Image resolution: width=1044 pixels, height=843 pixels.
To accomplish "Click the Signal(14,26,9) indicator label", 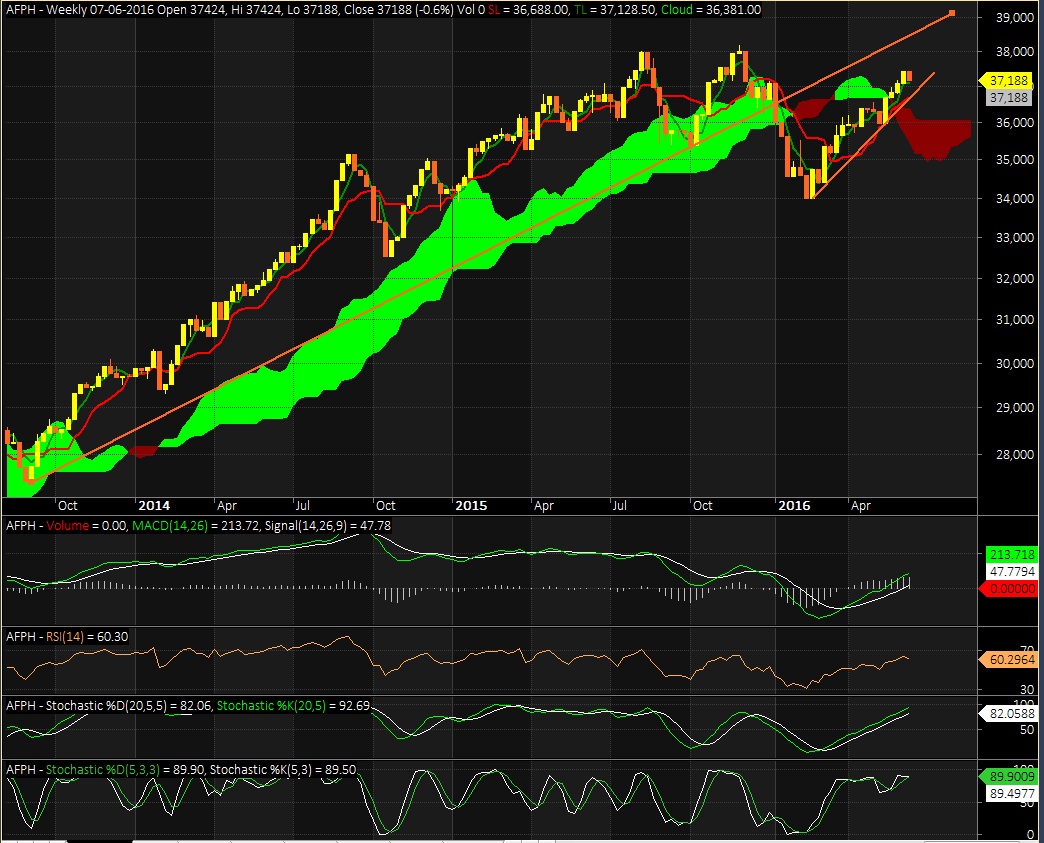I will click(306, 526).
